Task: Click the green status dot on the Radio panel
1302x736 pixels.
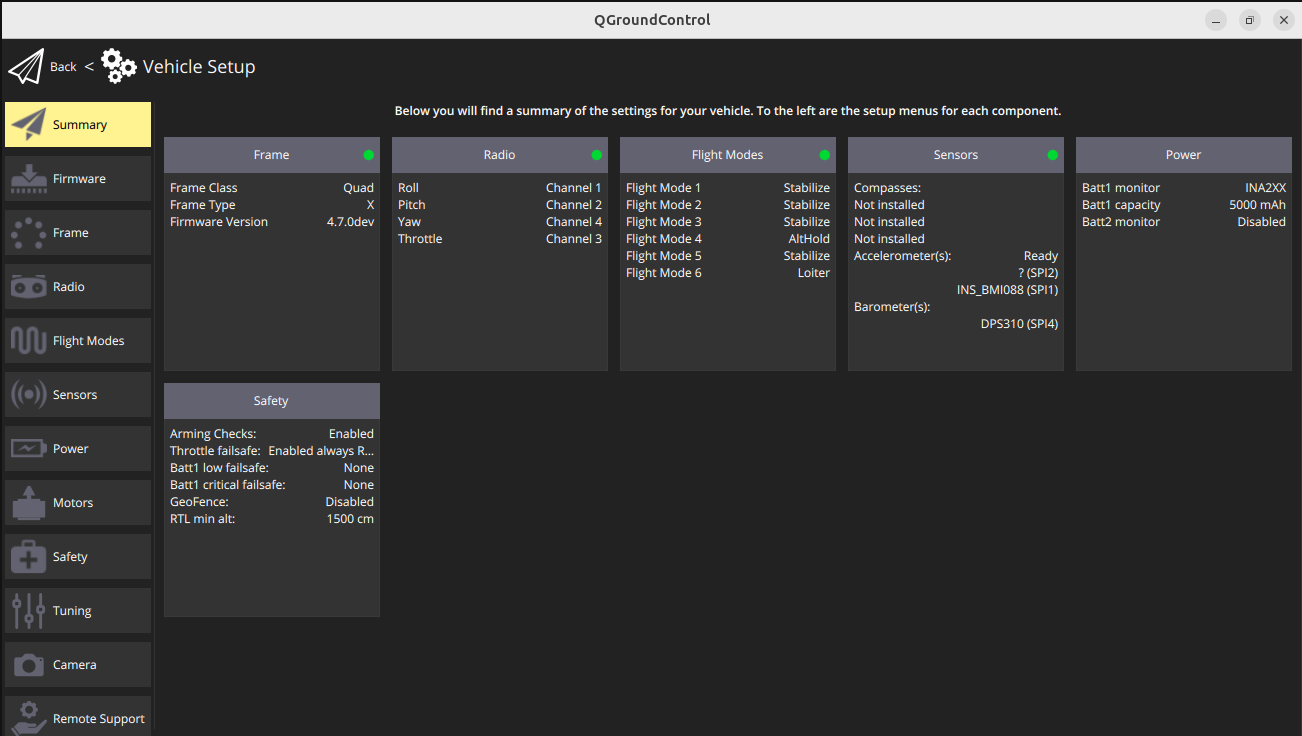Action: coord(596,155)
